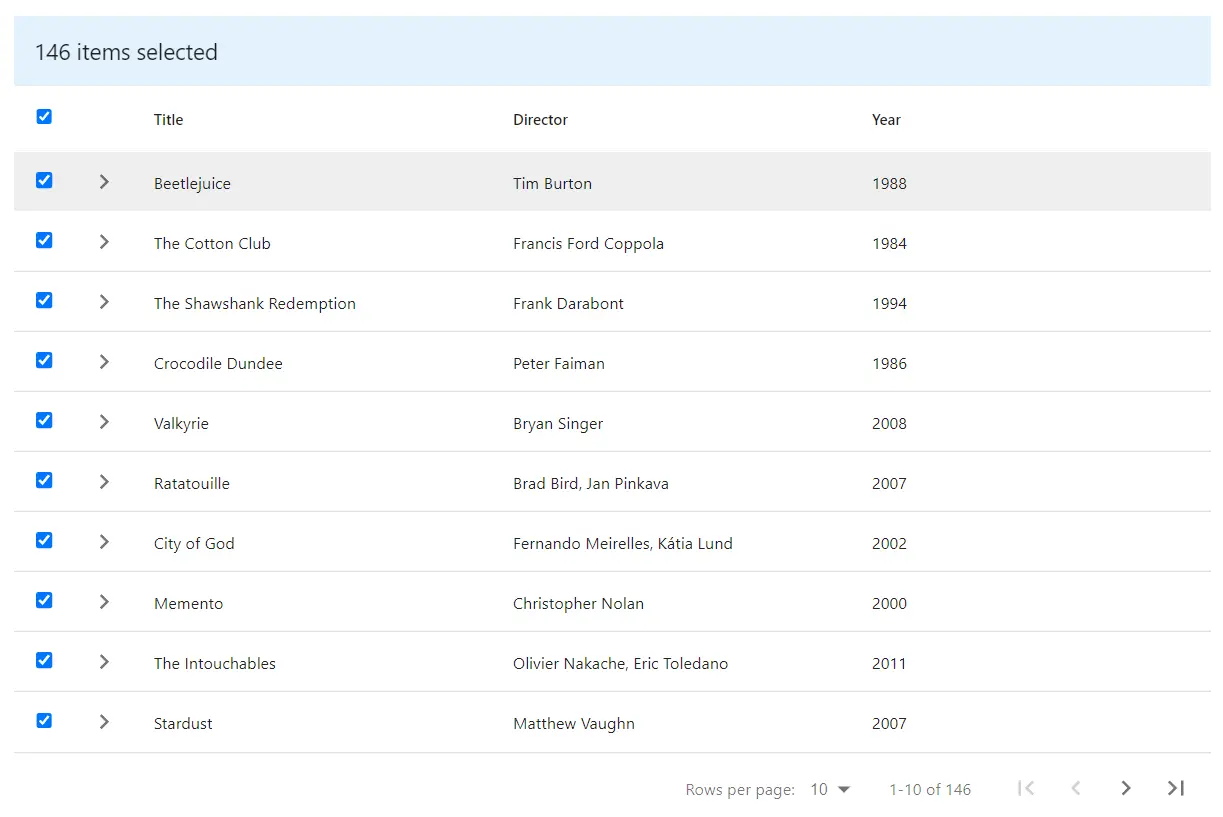
Task: Expand the Valkyrie row chevron
Action: pos(104,422)
